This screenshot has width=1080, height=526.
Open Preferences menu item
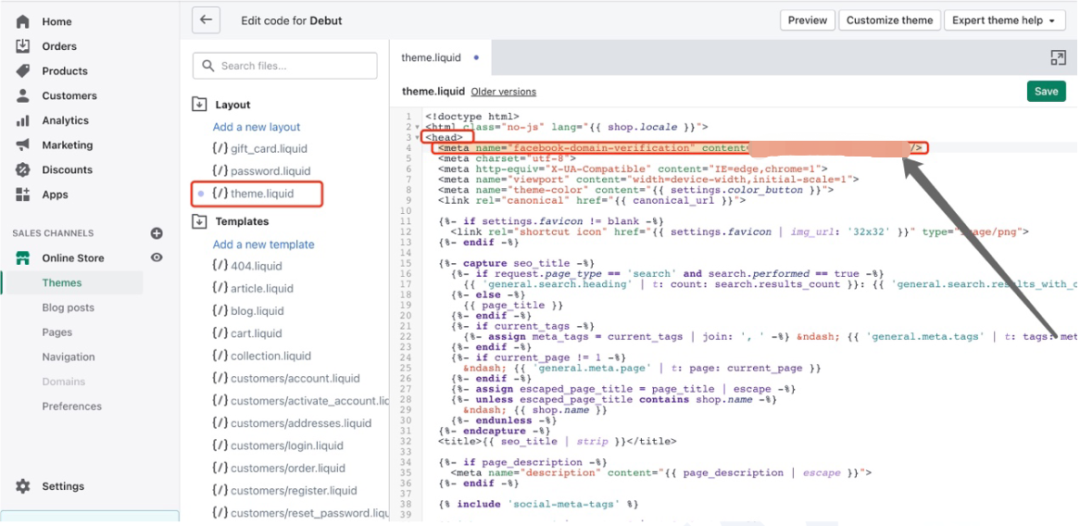tap(72, 406)
